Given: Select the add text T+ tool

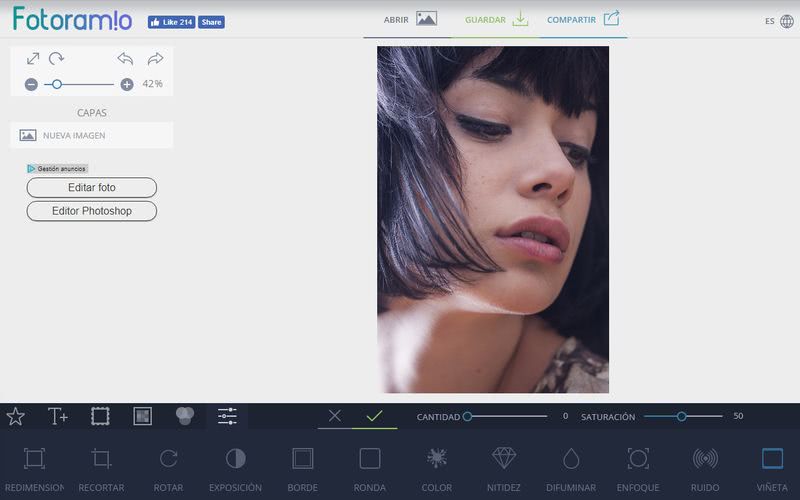Looking at the screenshot, I should (x=58, y=416).
